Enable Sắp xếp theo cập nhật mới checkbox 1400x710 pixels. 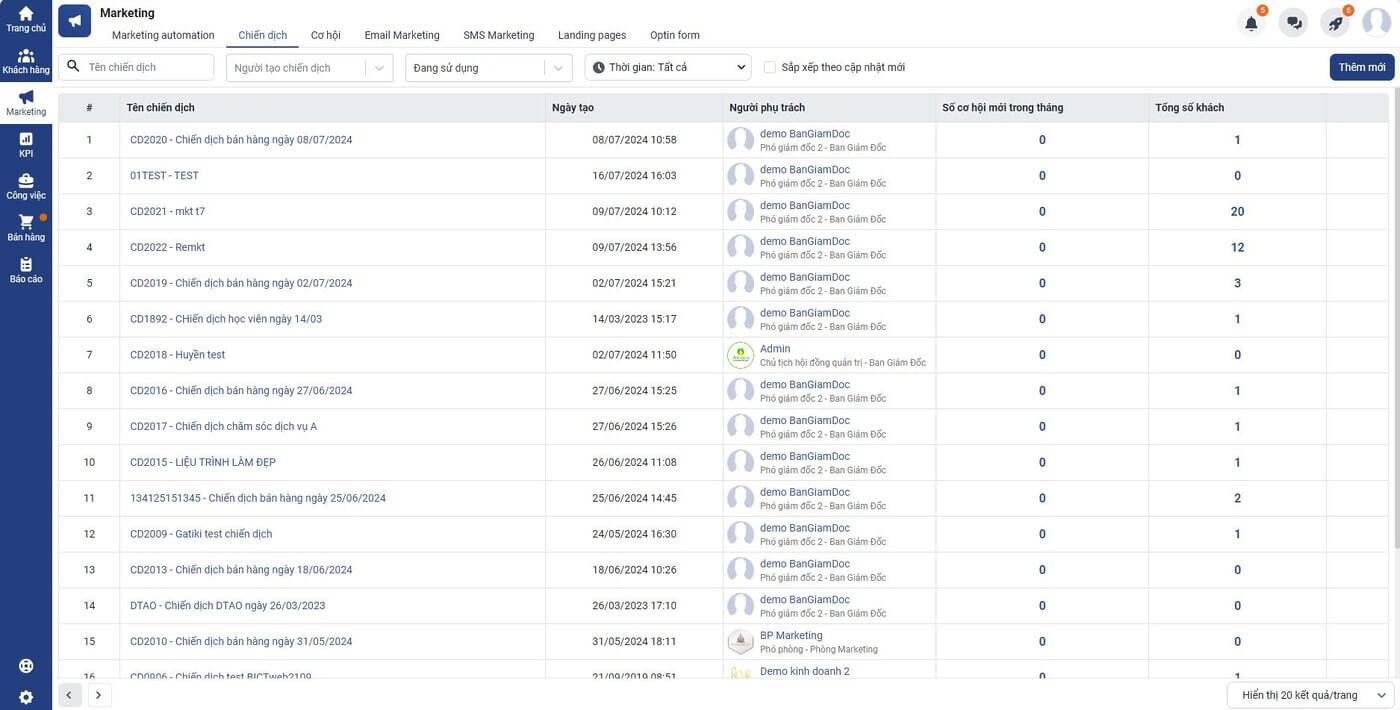point(770,68)
